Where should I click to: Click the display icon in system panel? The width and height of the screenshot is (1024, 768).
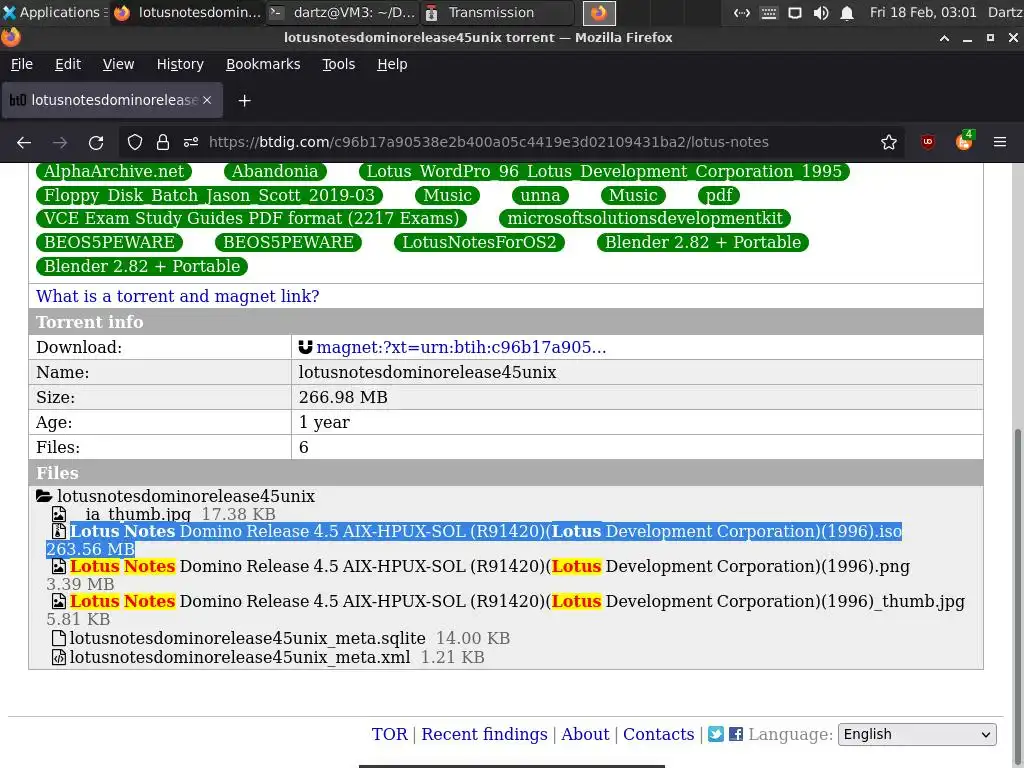[795, 13]
